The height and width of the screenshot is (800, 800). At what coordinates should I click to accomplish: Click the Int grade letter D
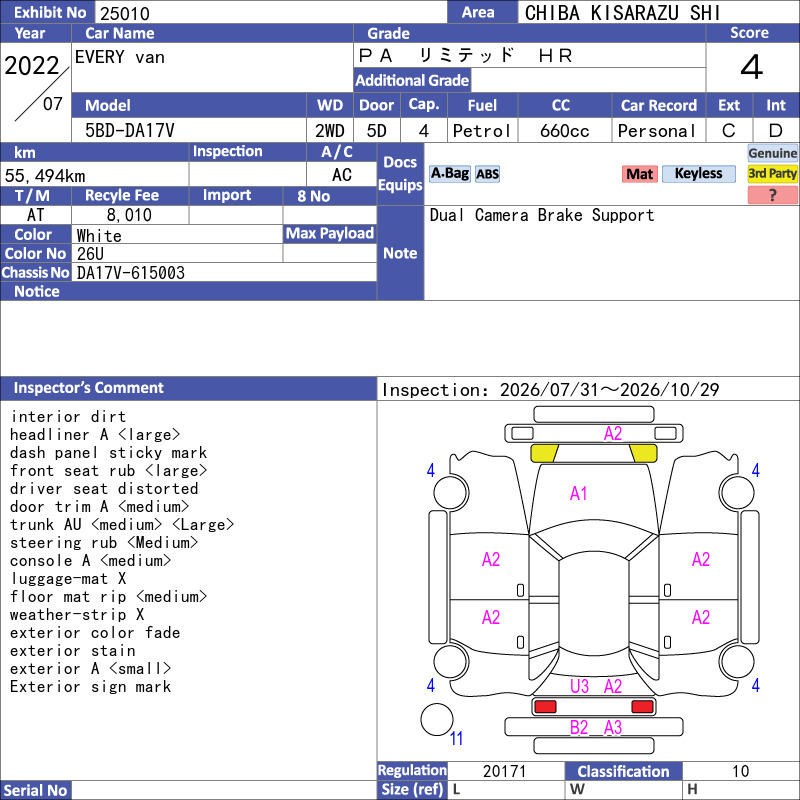coord(776,131)
